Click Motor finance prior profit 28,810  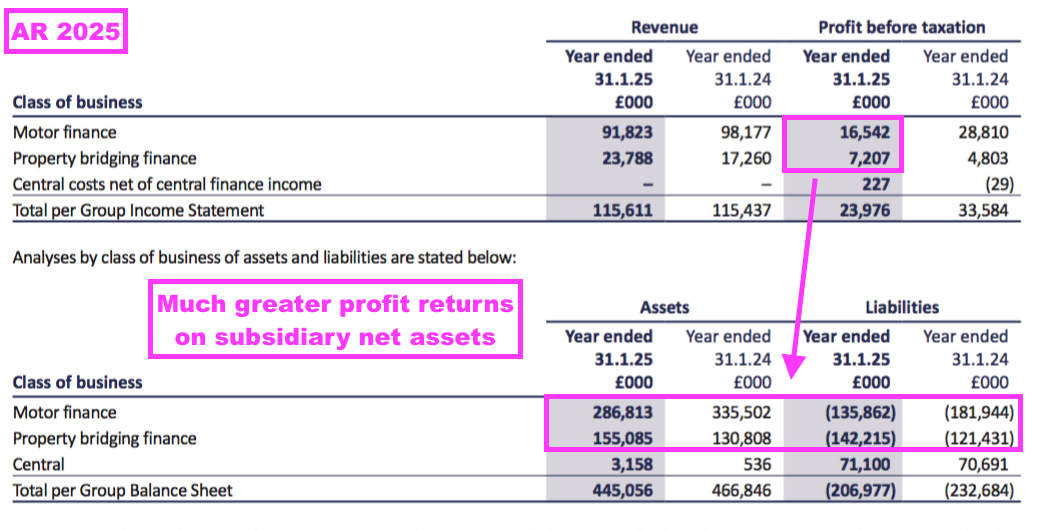click(x=983, y=133)
